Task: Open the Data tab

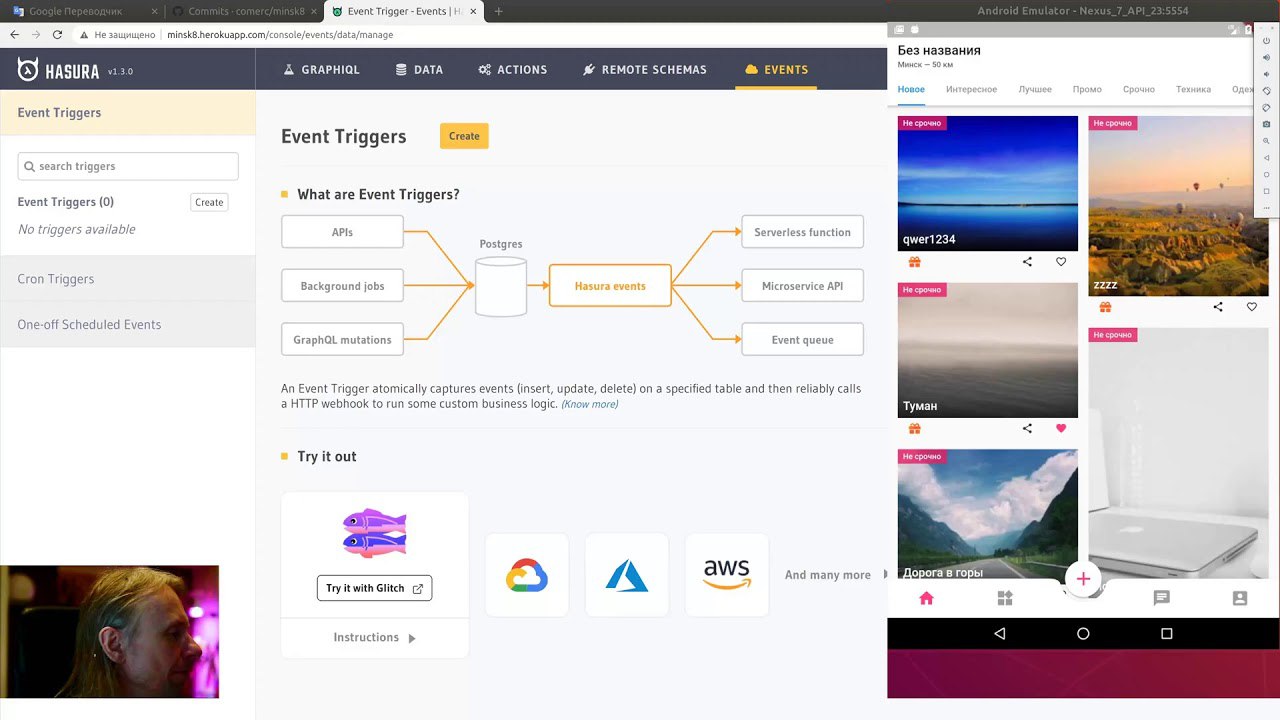Action: 419,70
